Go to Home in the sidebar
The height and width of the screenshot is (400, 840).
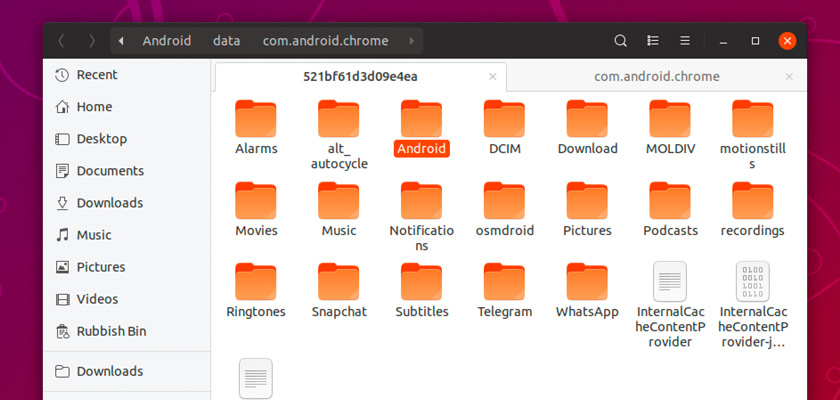126,107
